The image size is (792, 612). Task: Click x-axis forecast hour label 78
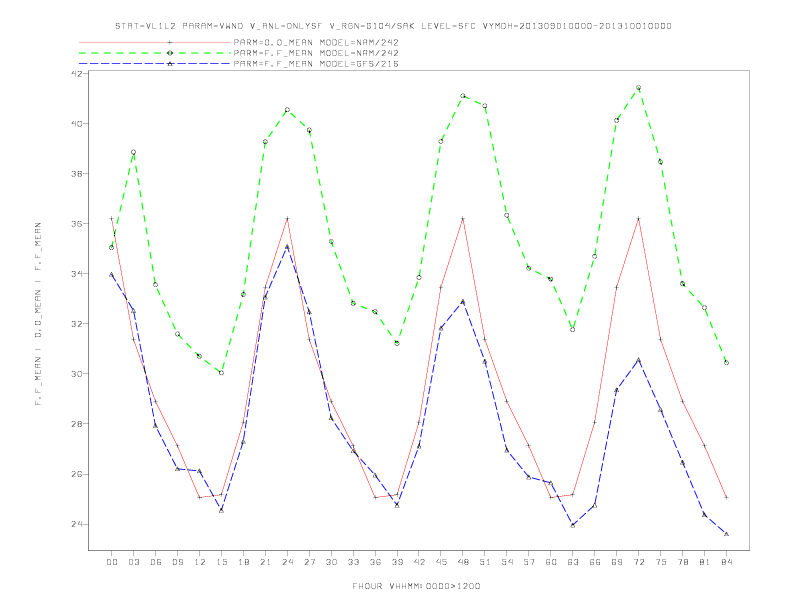682,562
